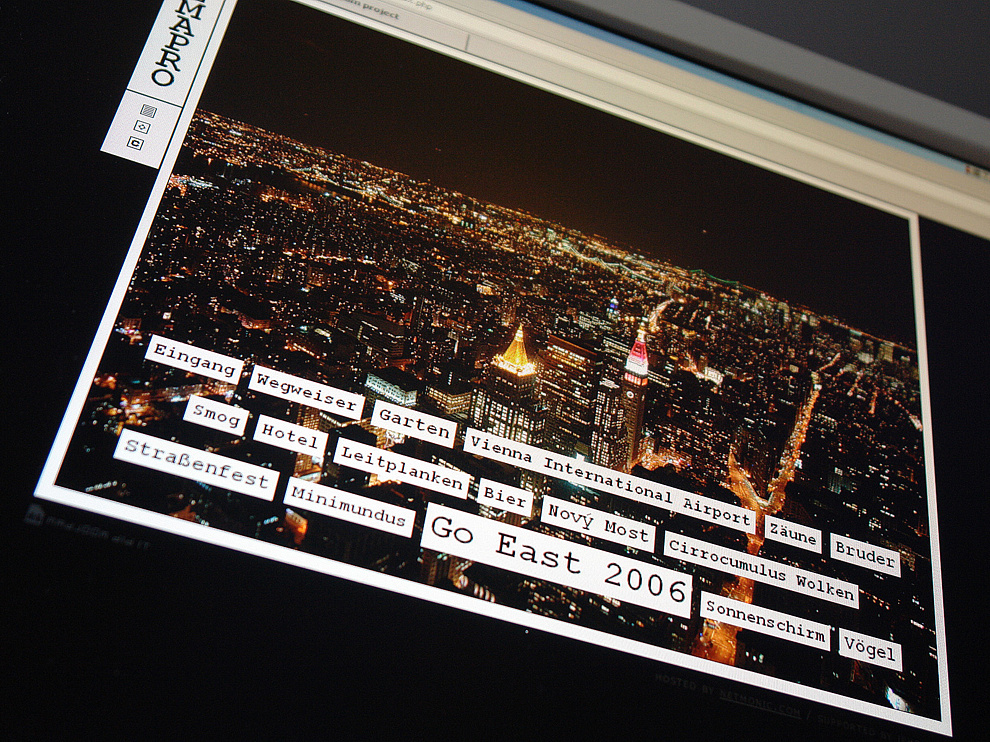Image resolution: width=990 pixels, height=742 pixels.
Task: Open the Garten tag
Action: point(414,423)
